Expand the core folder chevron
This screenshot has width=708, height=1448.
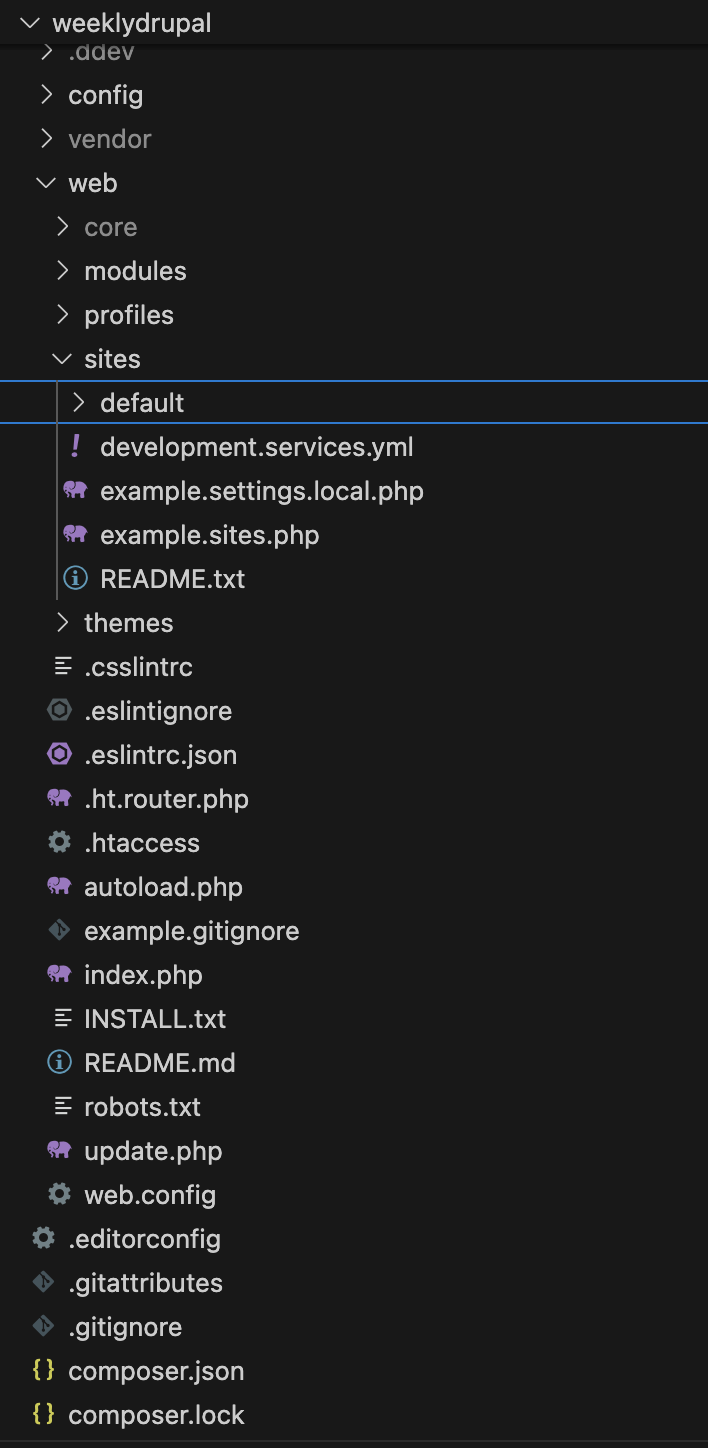click(x=62, y=227)
